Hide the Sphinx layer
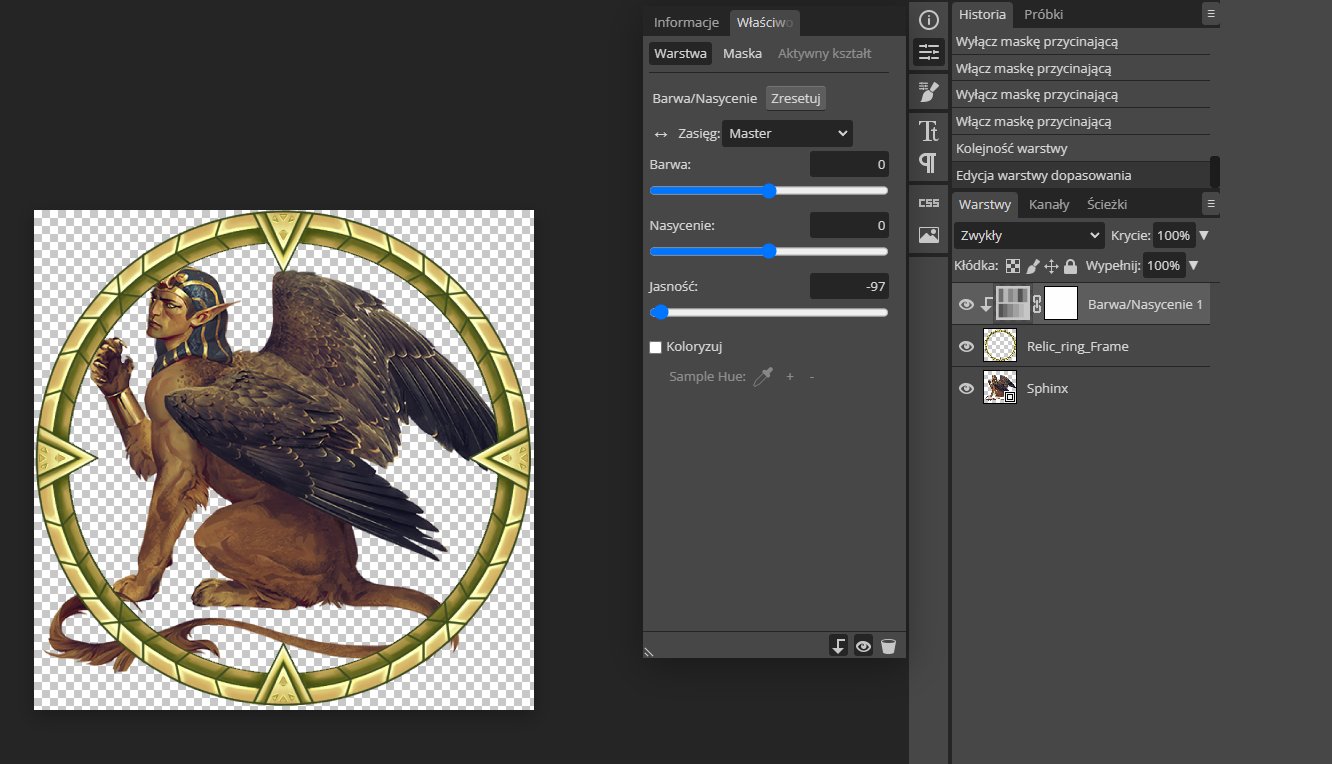 (965, 388)
